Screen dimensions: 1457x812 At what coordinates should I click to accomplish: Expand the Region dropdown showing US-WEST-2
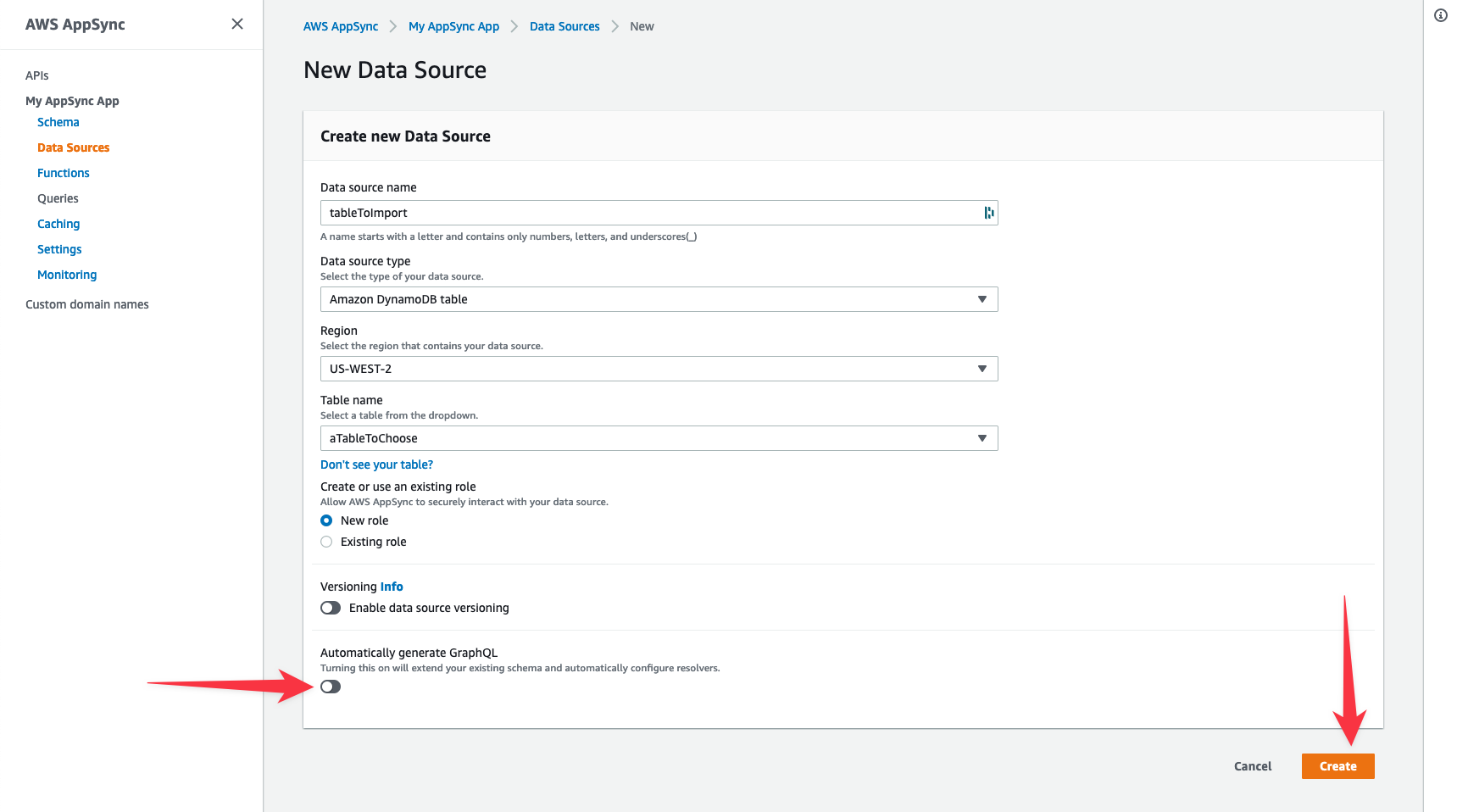point(659,369)
